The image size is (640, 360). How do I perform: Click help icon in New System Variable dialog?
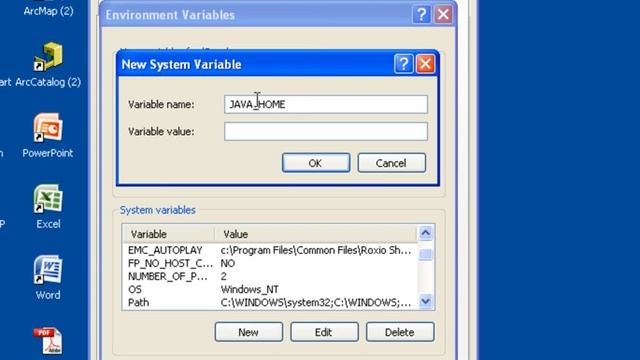(404, 64)
